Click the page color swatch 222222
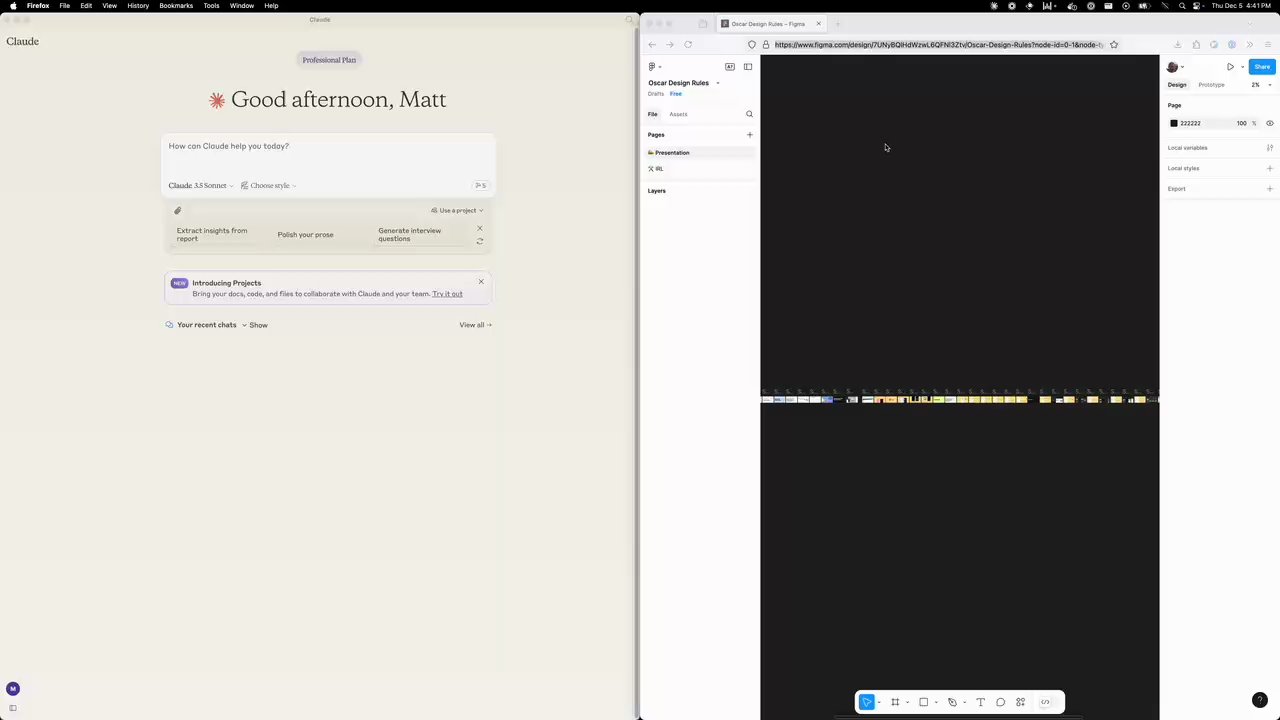The width and height of the screenshot is (1280, 720). (x=1174, y=124)
